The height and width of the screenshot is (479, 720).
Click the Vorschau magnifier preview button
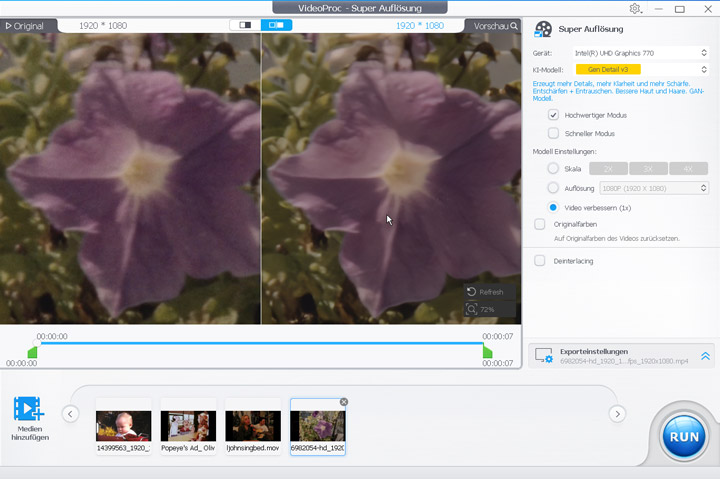pyautogui.click(x=493, y=26)
